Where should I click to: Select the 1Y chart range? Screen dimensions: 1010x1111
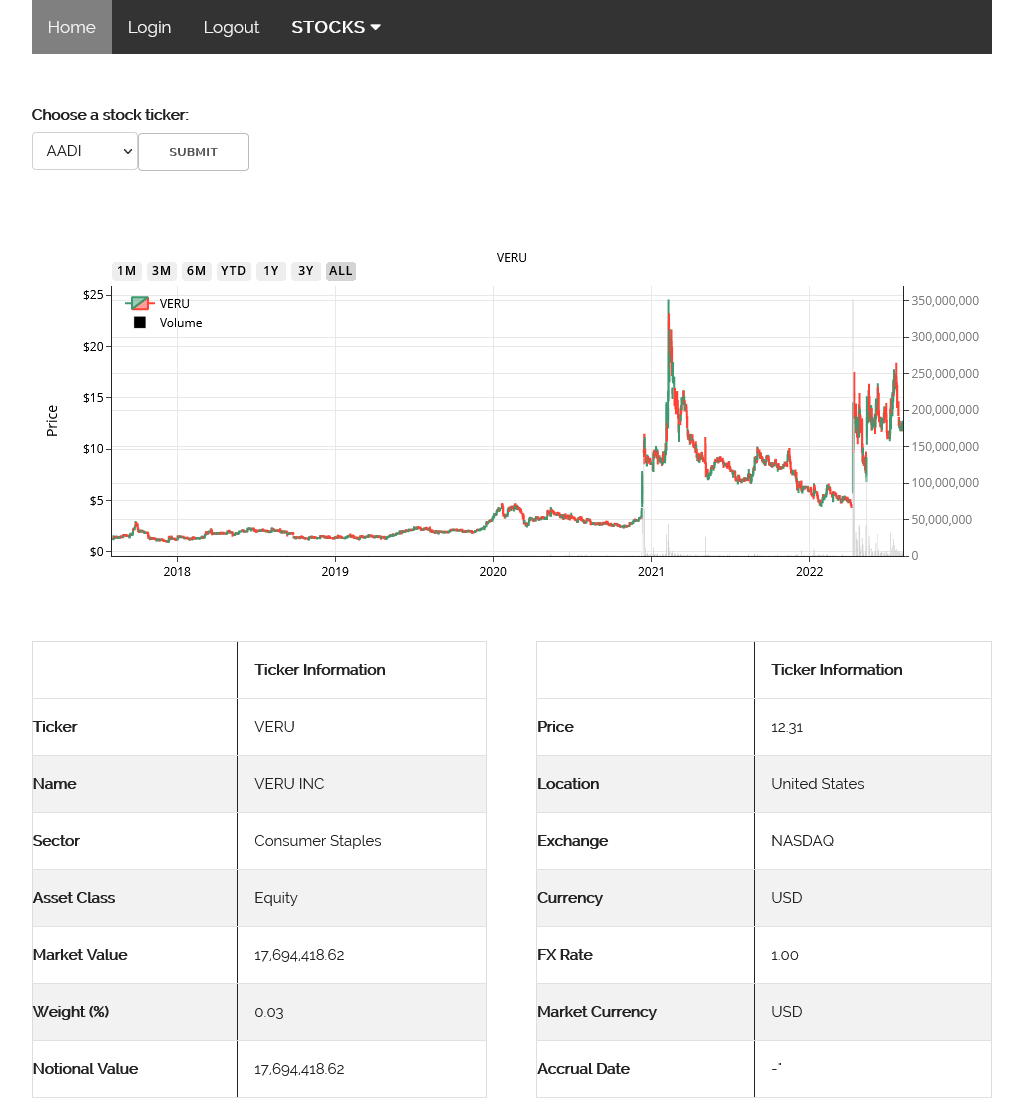pyautogui.click(x=269, y=270)
